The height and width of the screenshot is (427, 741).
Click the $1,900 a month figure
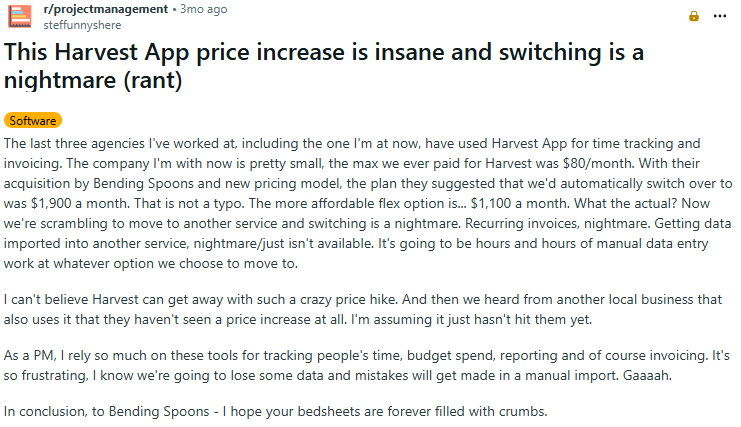[79, 204]
